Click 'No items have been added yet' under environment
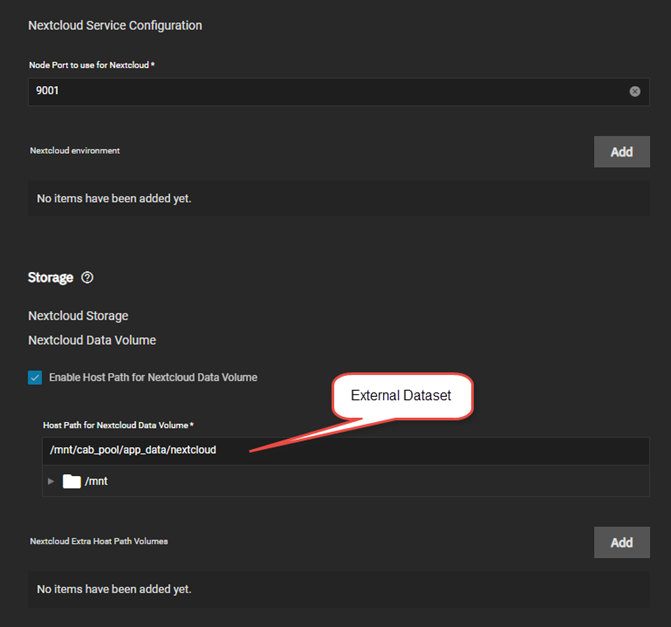The image size is (671, 627). [114, 199]
